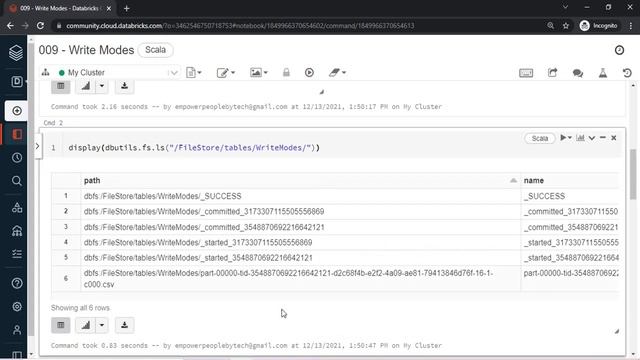Viewport: 640px width, 360px height.
Task: Open the Search magnifier icon in sidebar
Action: [17, 181]
